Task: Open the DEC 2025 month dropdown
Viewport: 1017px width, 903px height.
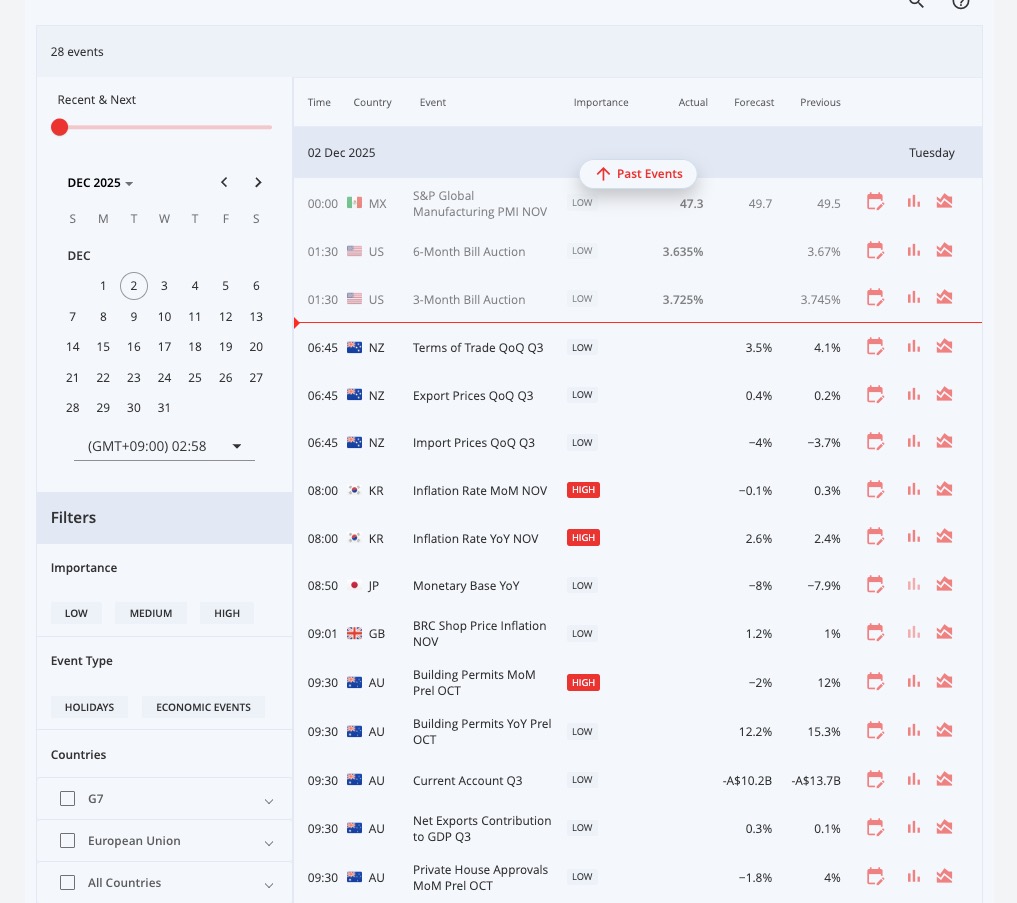Action: [x=100, y=183]
